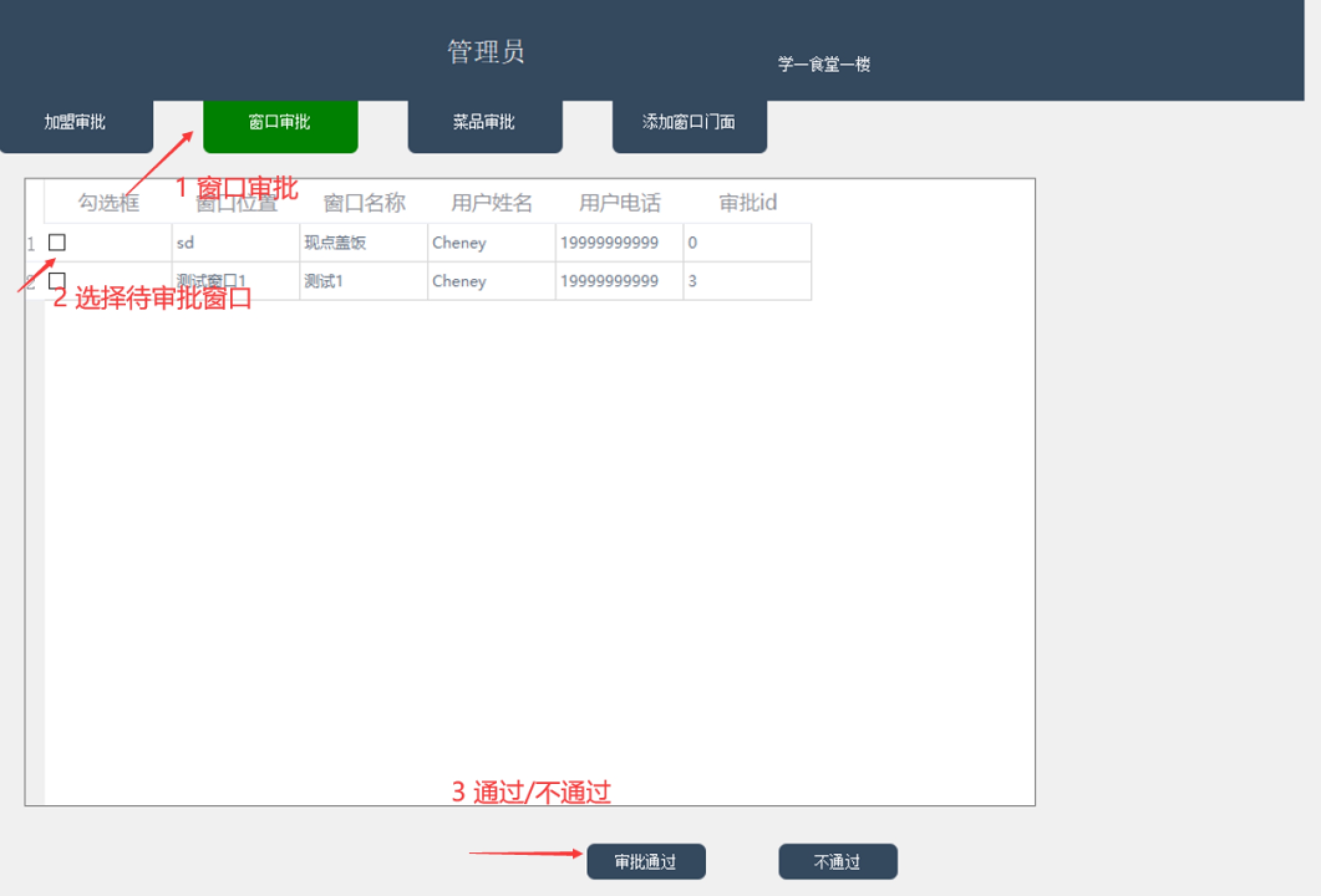
Task: Click the 审批id cell showing 3
Action: click(x=693, y=281)
